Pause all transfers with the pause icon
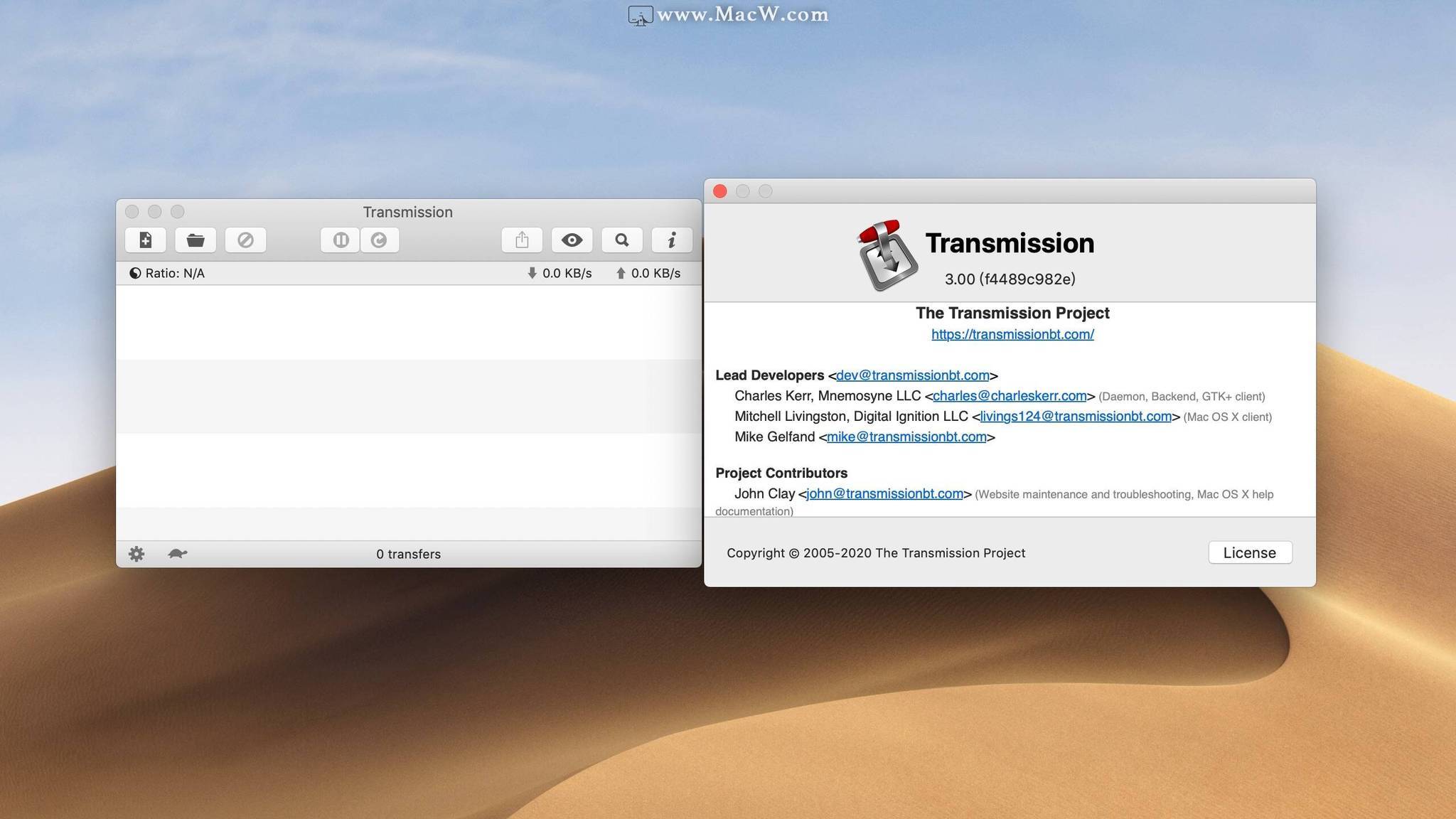This screenshot has height=819, width=1456. coord(340,240)
